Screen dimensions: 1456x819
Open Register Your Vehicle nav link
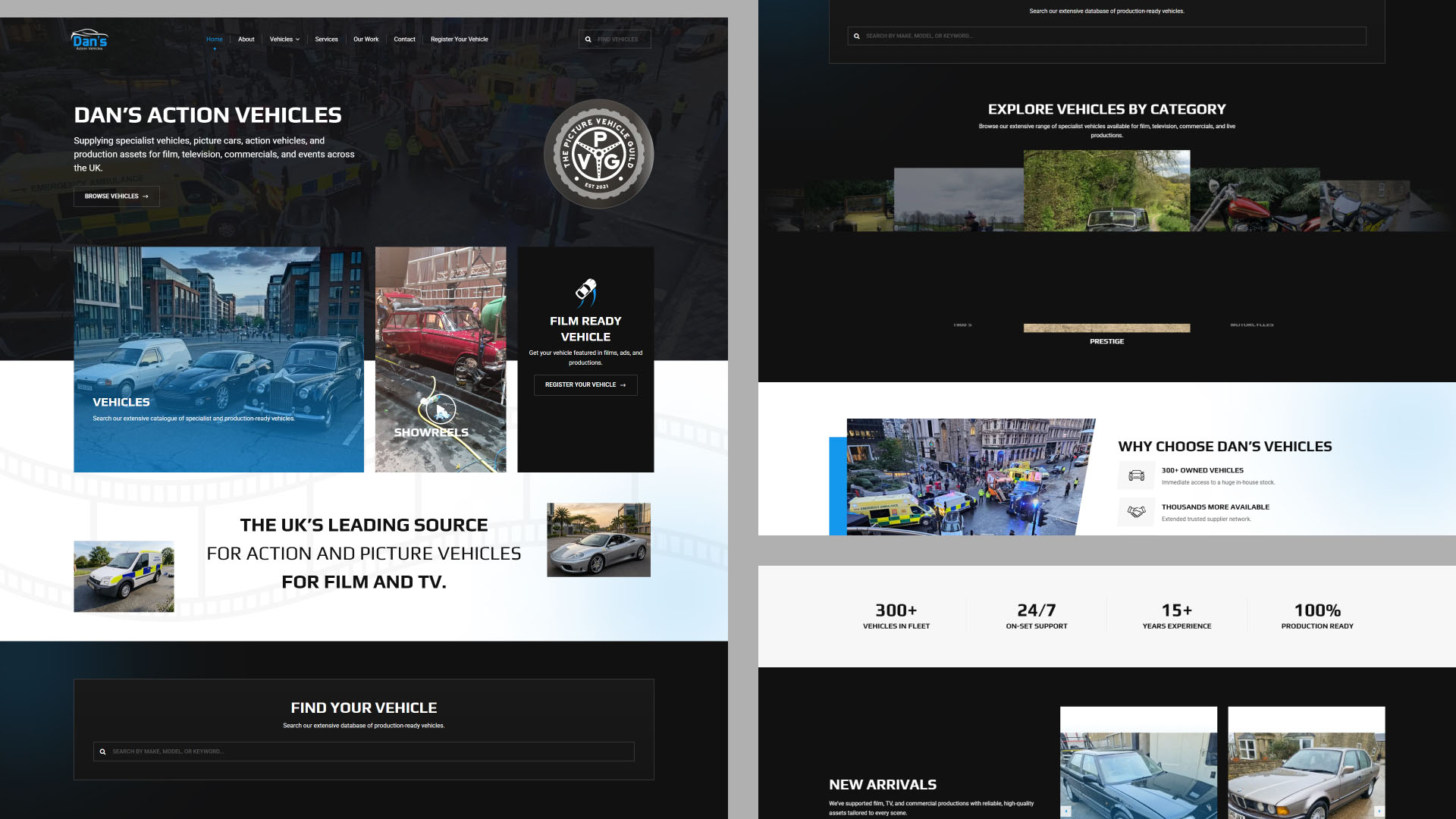click(x=460, y=39)
